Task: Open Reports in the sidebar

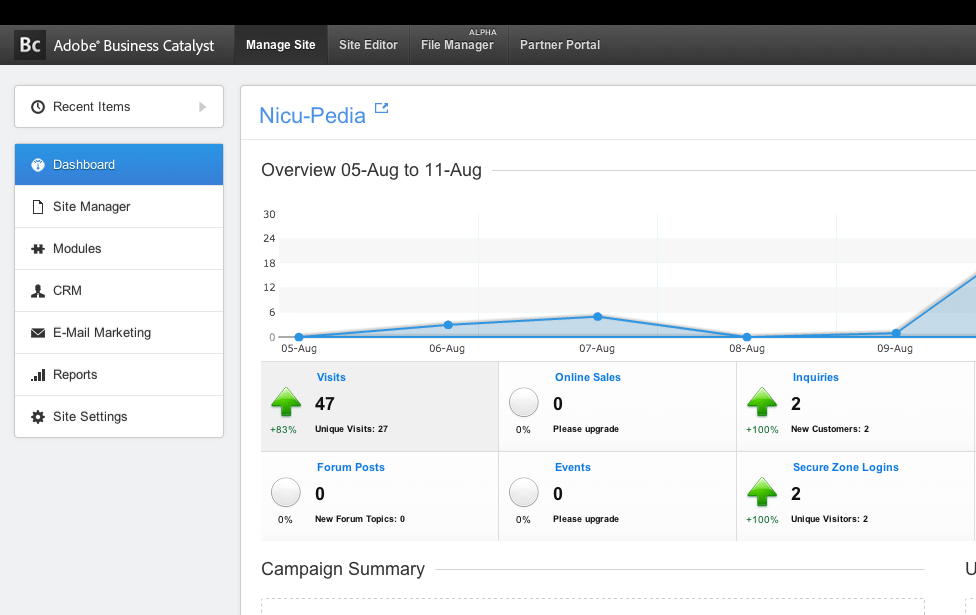Action: coord(119,375)
